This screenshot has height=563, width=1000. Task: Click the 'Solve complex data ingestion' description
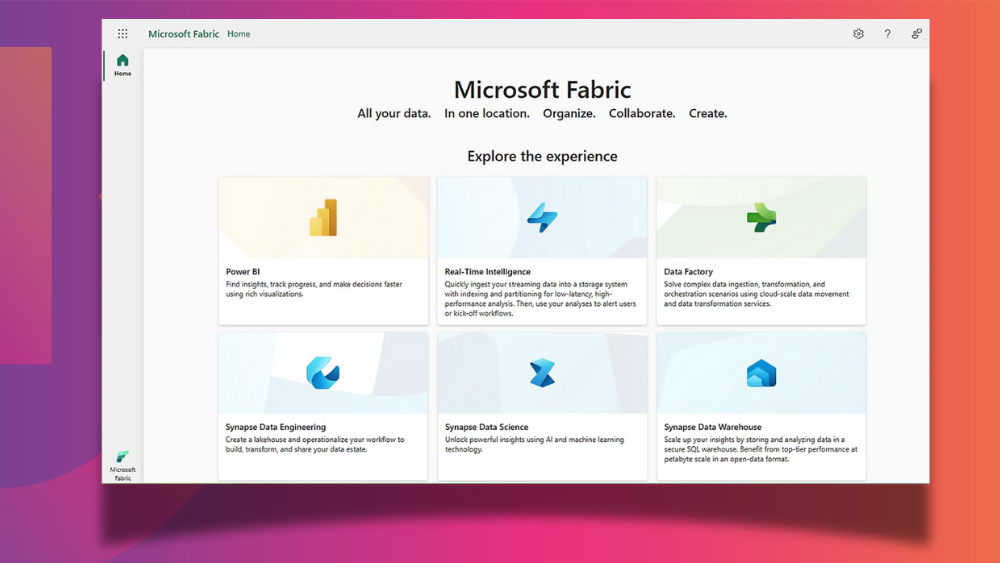pyautogui.click(x=756, y=294)
